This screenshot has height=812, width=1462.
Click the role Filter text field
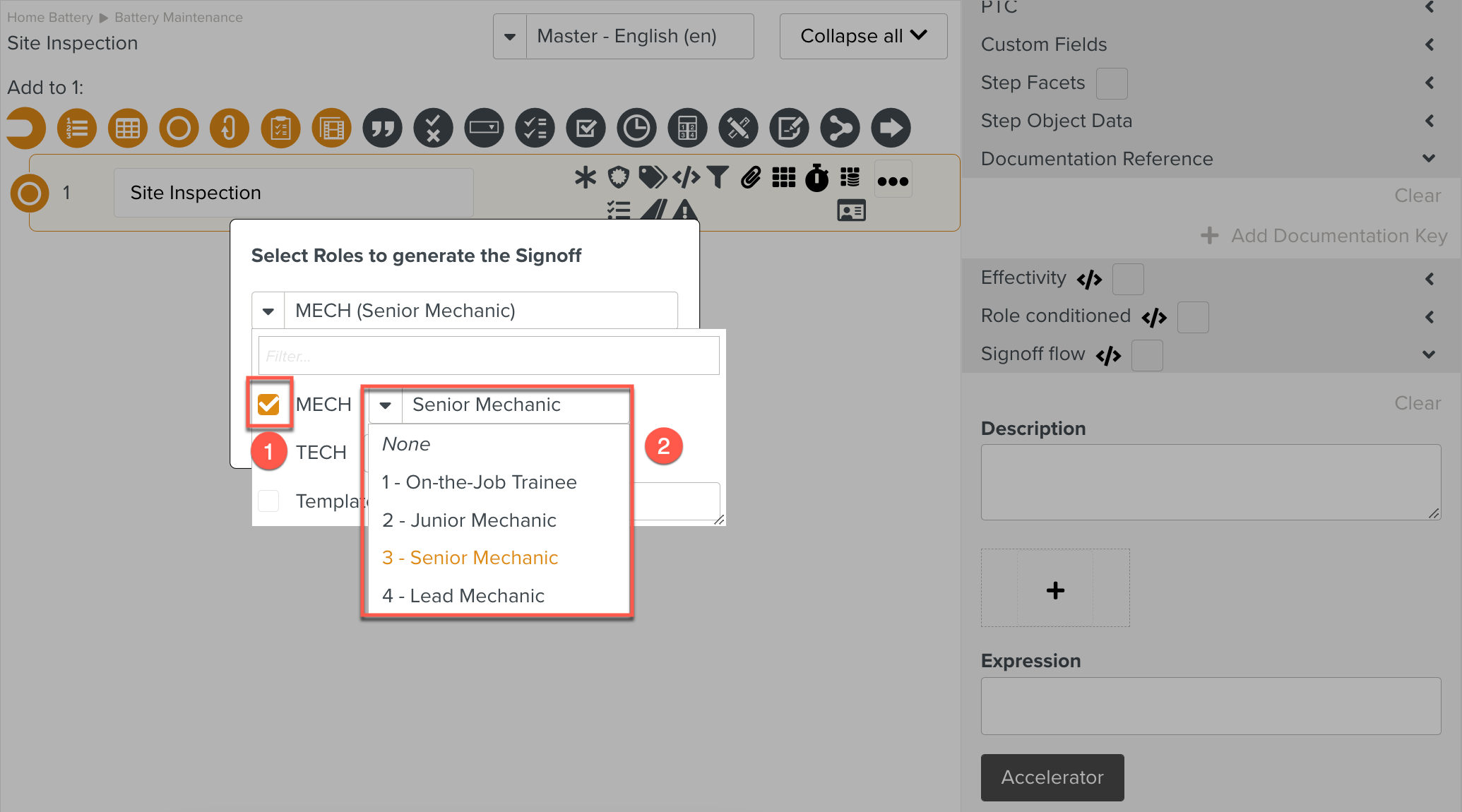(489, 356)
